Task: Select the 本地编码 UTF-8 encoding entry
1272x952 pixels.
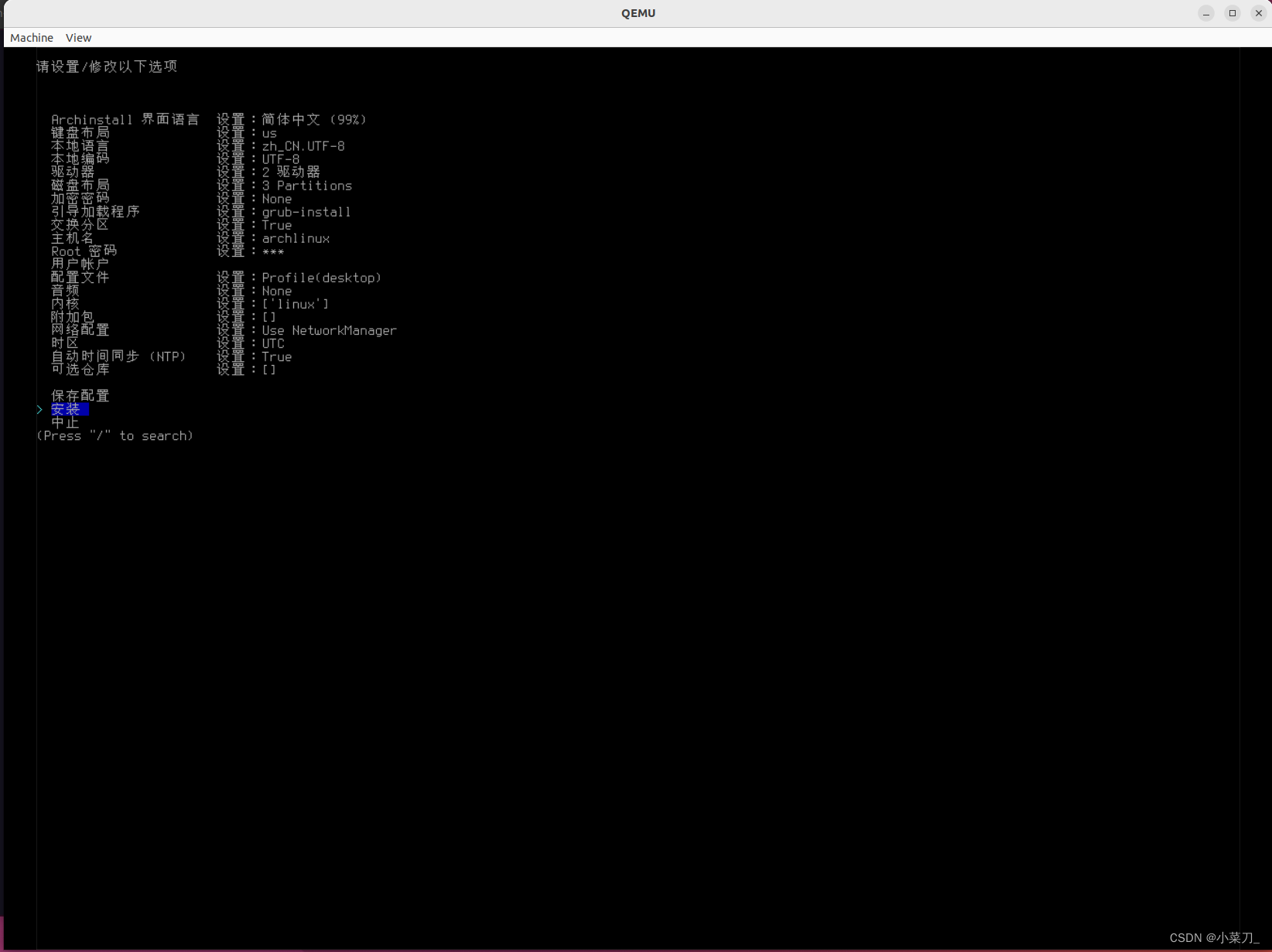Action: 80,159
